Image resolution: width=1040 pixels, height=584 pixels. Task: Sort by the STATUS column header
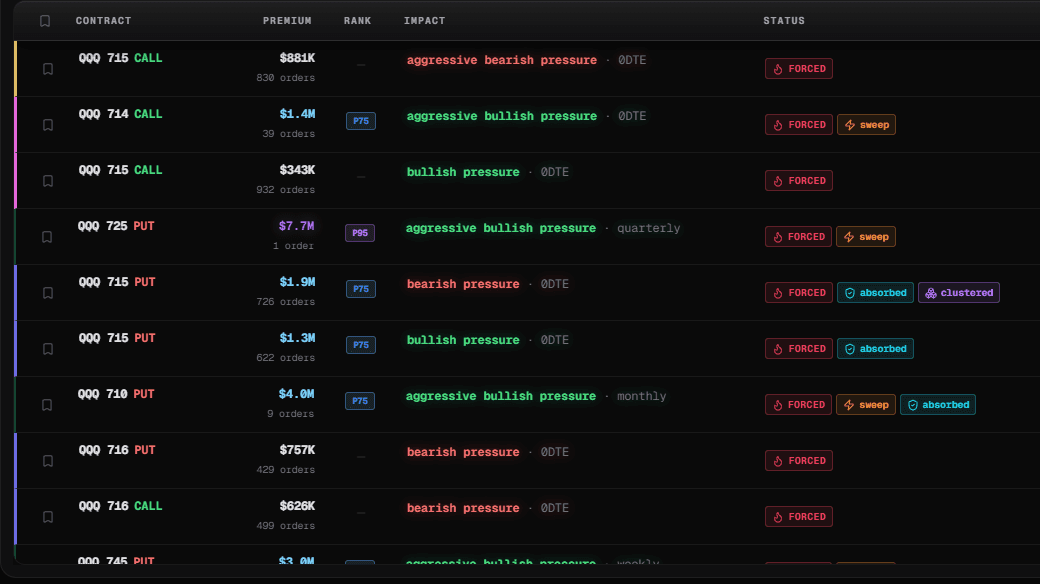(784, 21)
